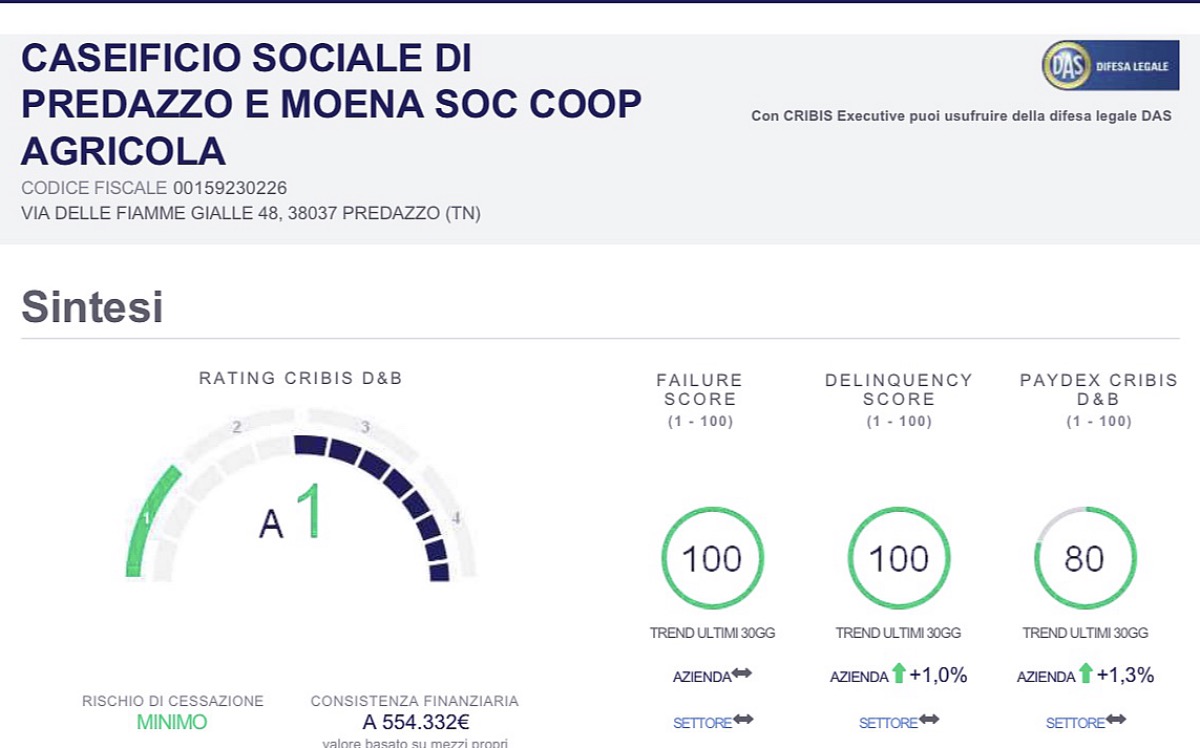Click the Delinquency Score 100 circle
This screenshot has height=748, width=1200.
[x=898, y=558]
